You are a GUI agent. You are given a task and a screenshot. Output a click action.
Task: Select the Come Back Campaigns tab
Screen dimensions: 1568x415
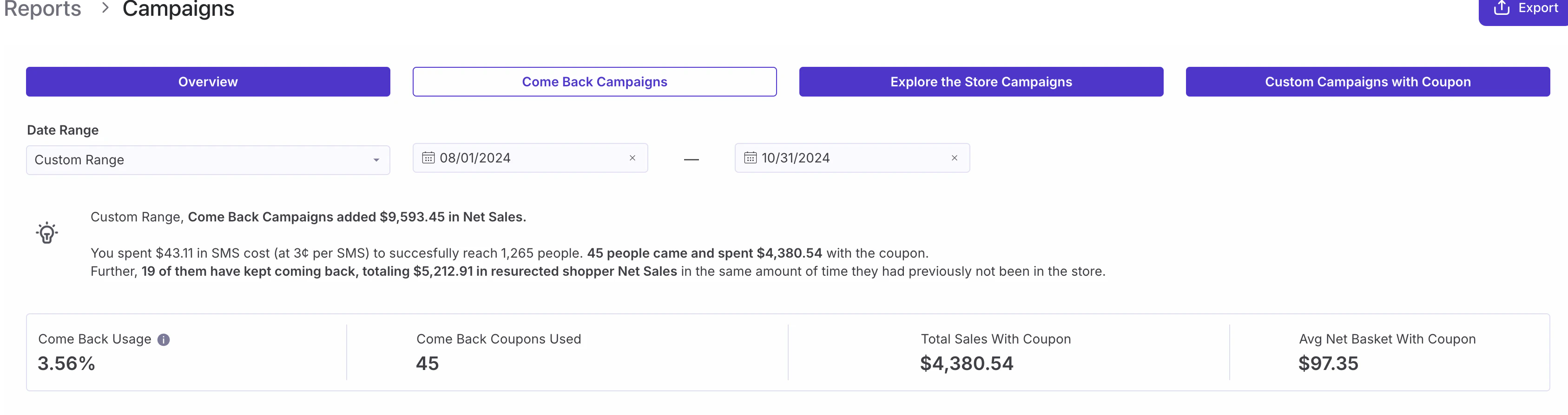point(594,82)
